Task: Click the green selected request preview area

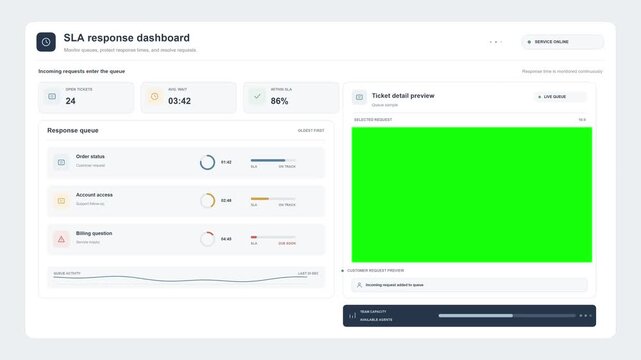Action: 472,195
